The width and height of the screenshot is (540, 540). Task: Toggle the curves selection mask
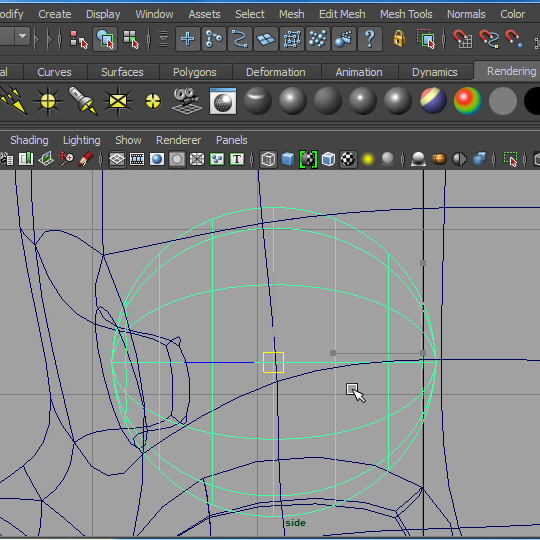click(x=240, y=39)
